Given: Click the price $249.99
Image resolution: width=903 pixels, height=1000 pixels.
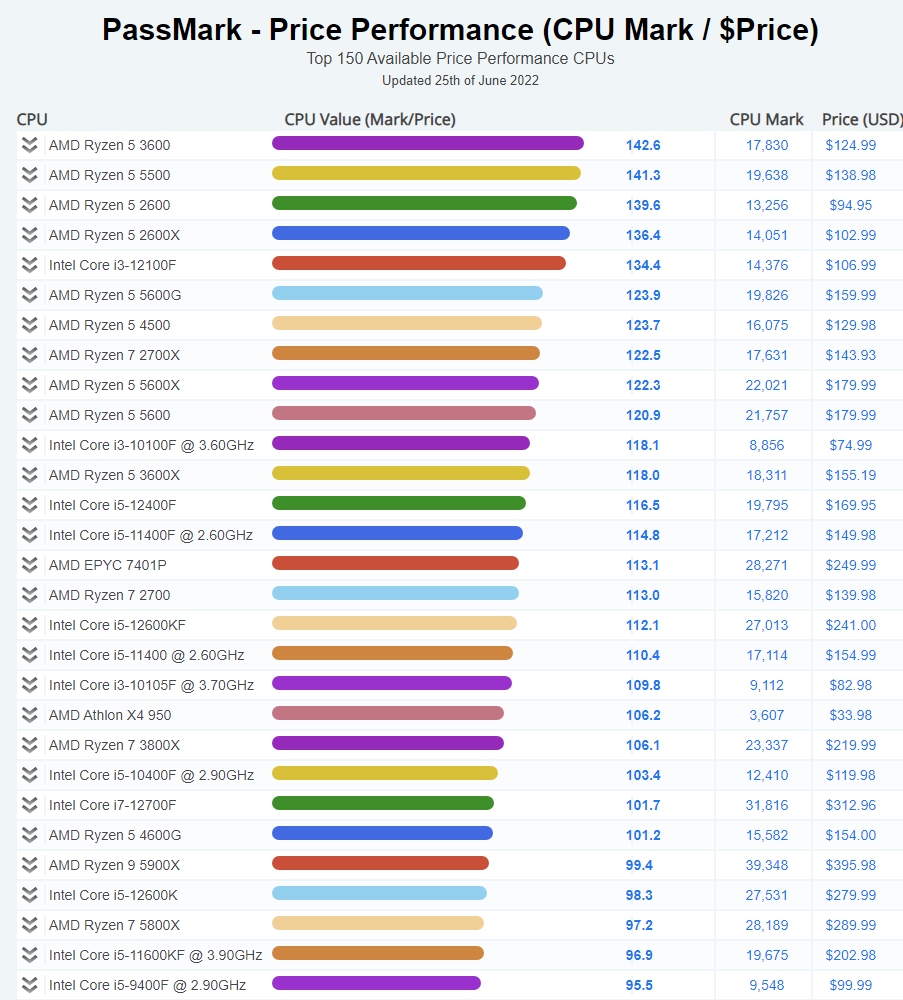Looking at the screenshot, I should [851, 565].
